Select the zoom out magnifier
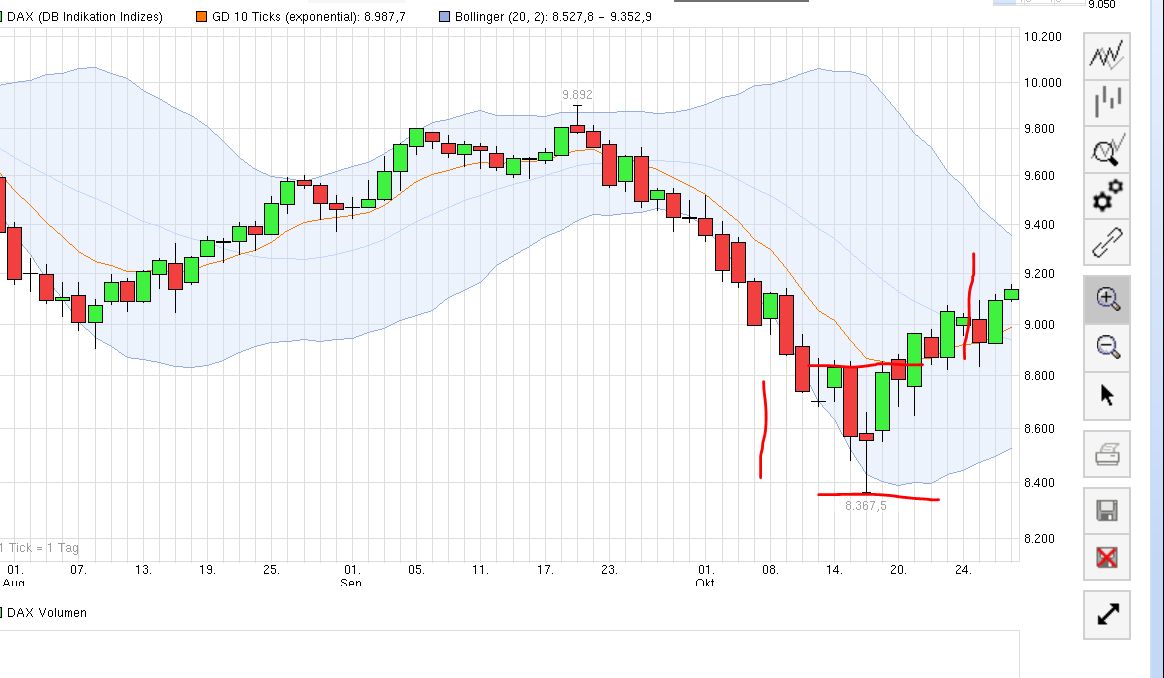1164x678 pixels. pyautogui.click(x=1107, y=347)
